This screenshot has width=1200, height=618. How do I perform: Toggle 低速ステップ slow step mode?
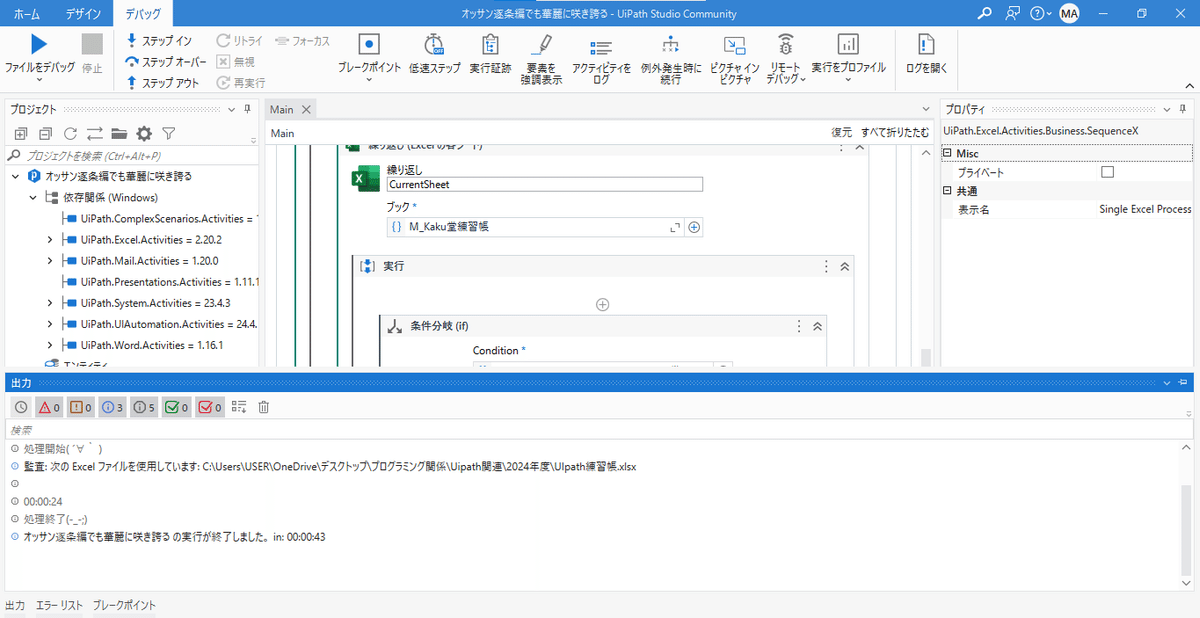[435, 53]
